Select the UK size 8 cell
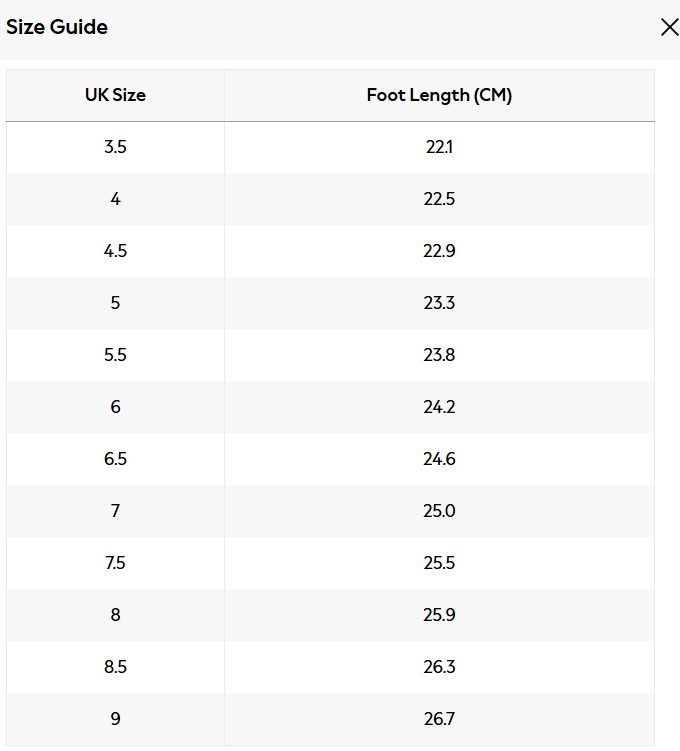 click(115, 615)
